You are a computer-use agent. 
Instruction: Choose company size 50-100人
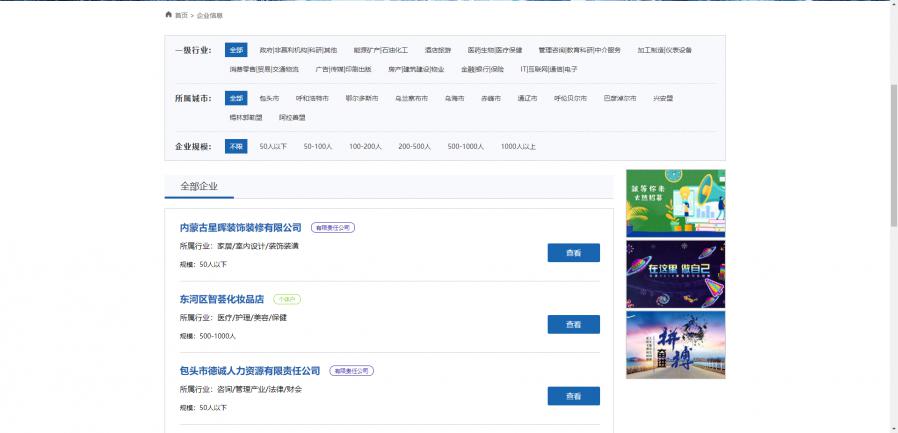[318, 146]
